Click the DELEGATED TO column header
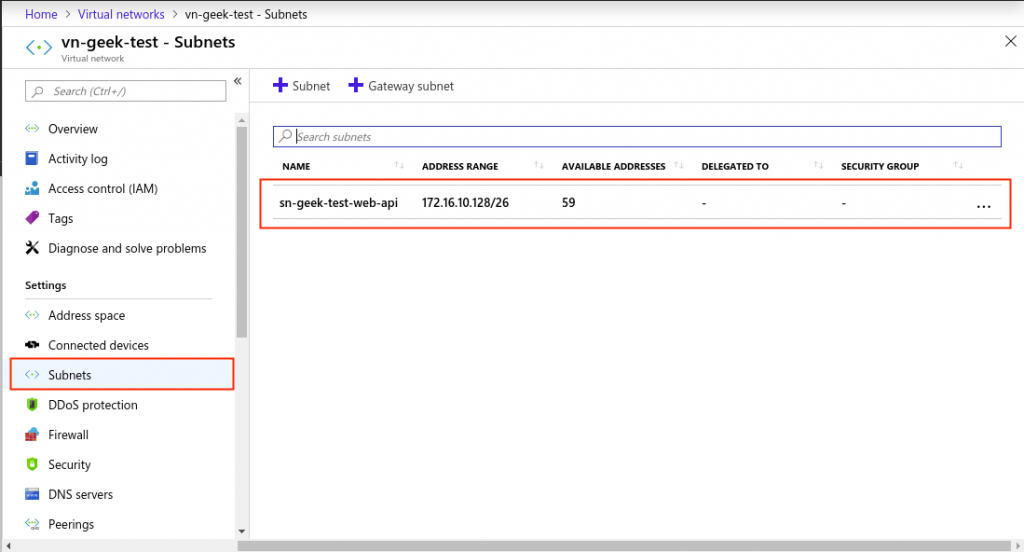The image size is (1024, 552). point(735,166)
